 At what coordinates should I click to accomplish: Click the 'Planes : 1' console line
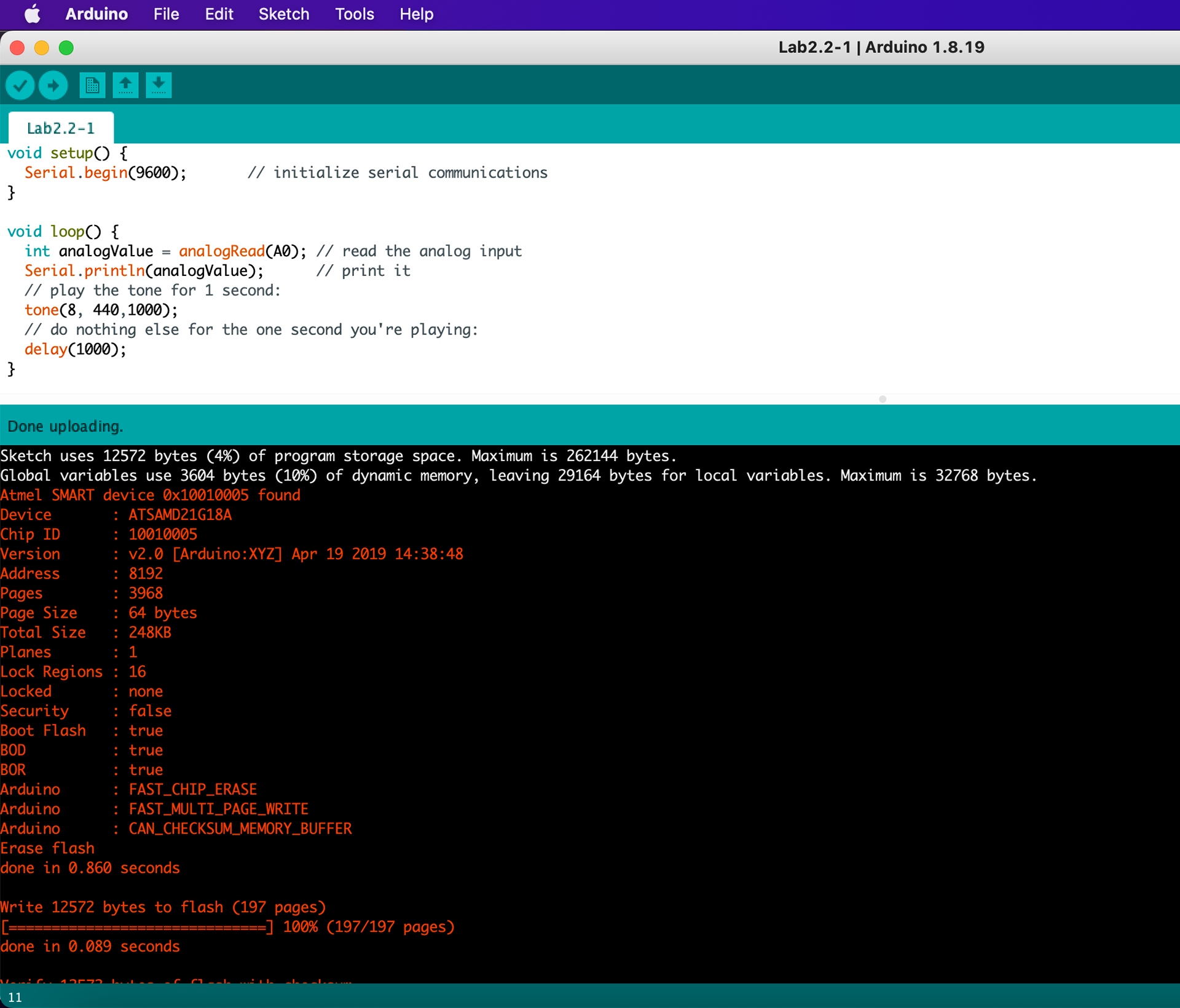pos(69,653)
